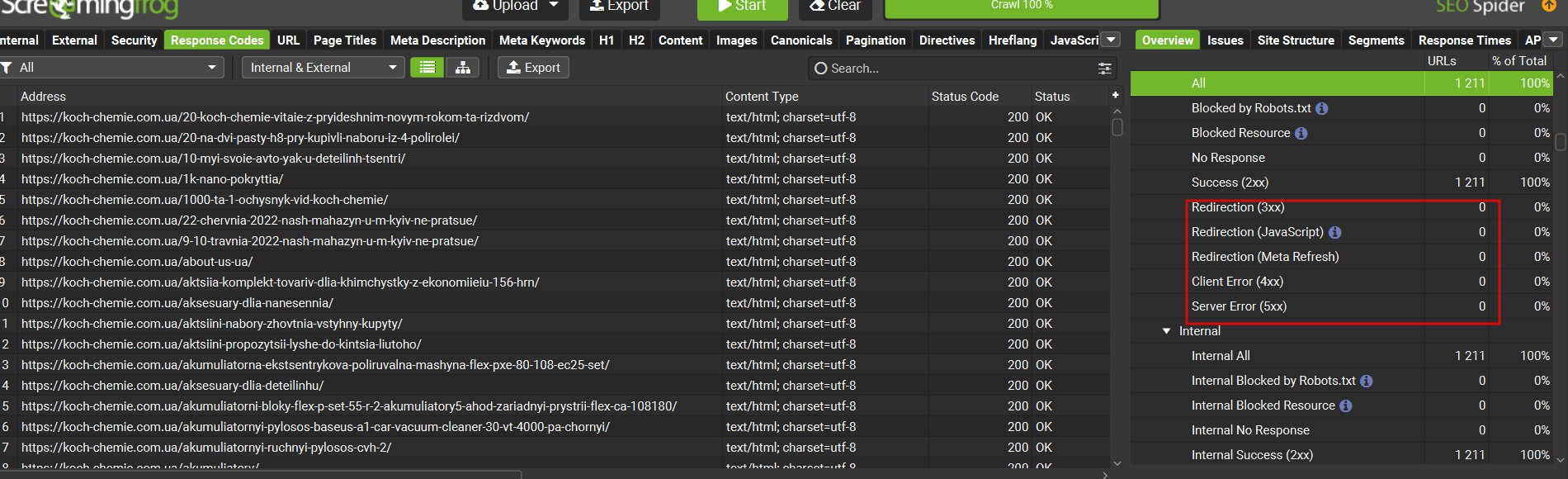The height and width of the screenshot is (479, 1568).
Task: Click info icon beside Redirection (JavaScript)
Action: pyautogui.click(x=1334, y=232)
